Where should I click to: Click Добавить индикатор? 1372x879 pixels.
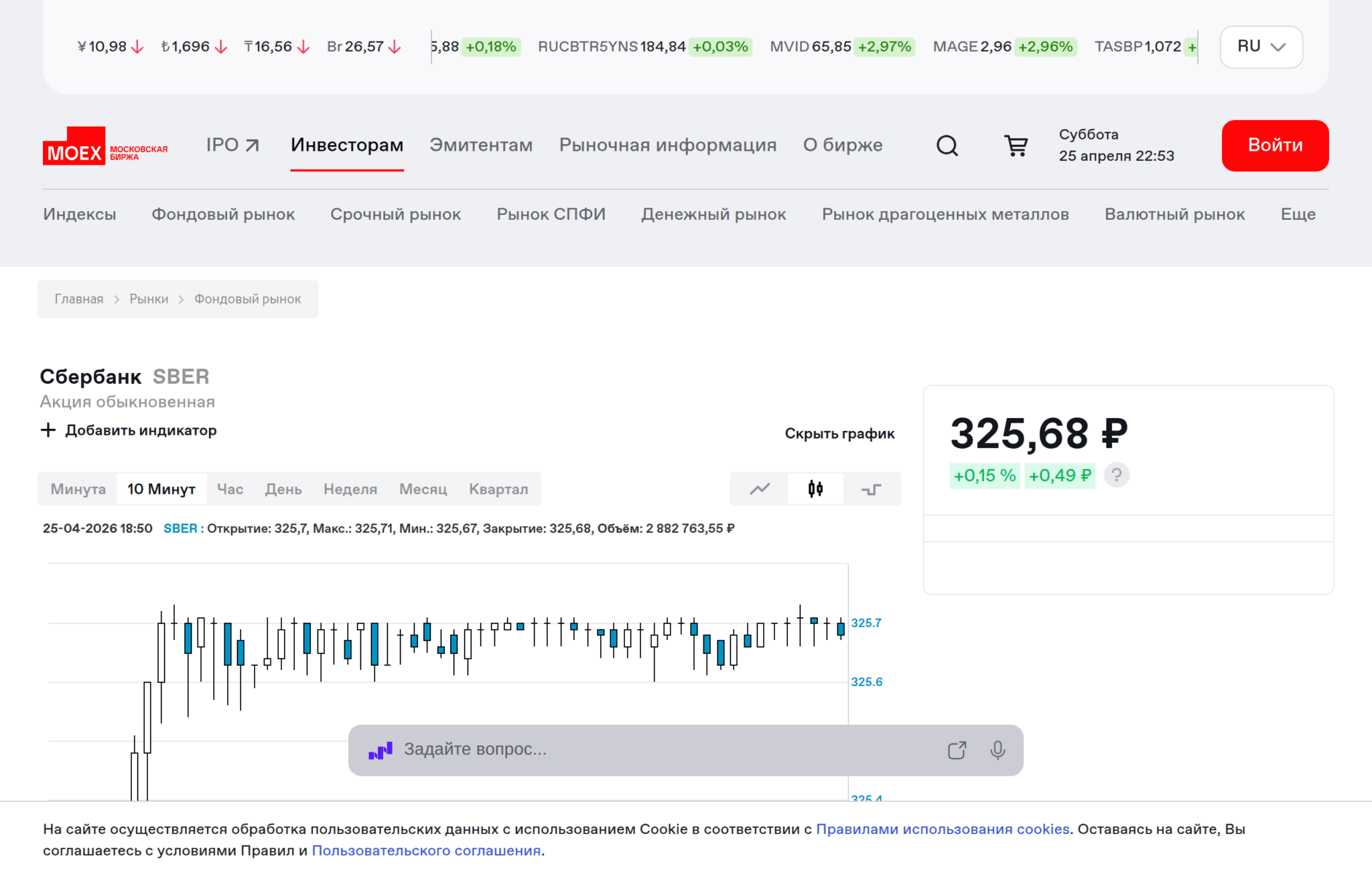pos(141,430)
